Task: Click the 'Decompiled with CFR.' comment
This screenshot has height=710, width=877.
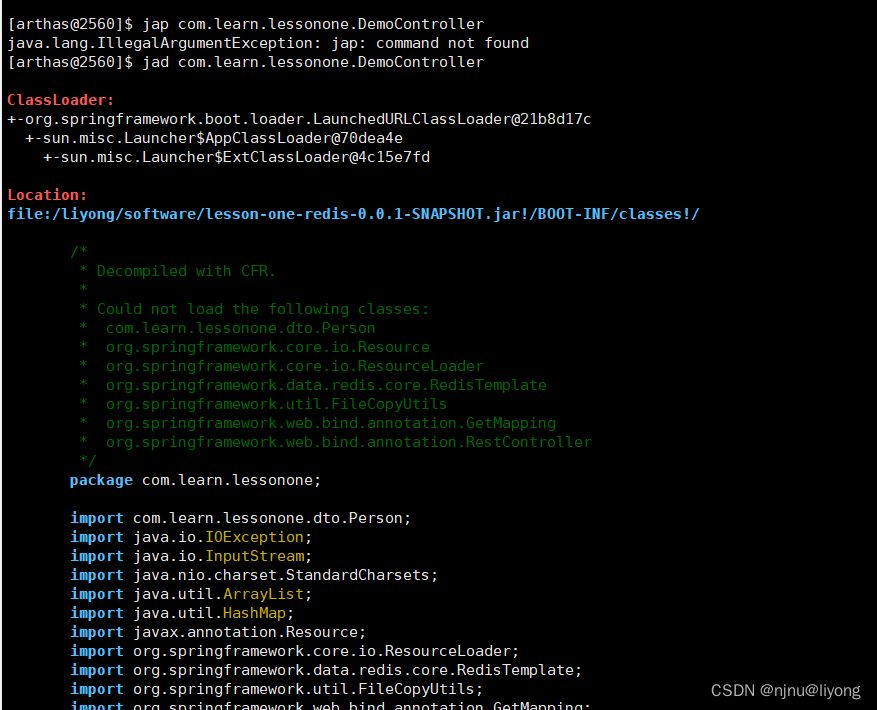Action: click(186, 271)
